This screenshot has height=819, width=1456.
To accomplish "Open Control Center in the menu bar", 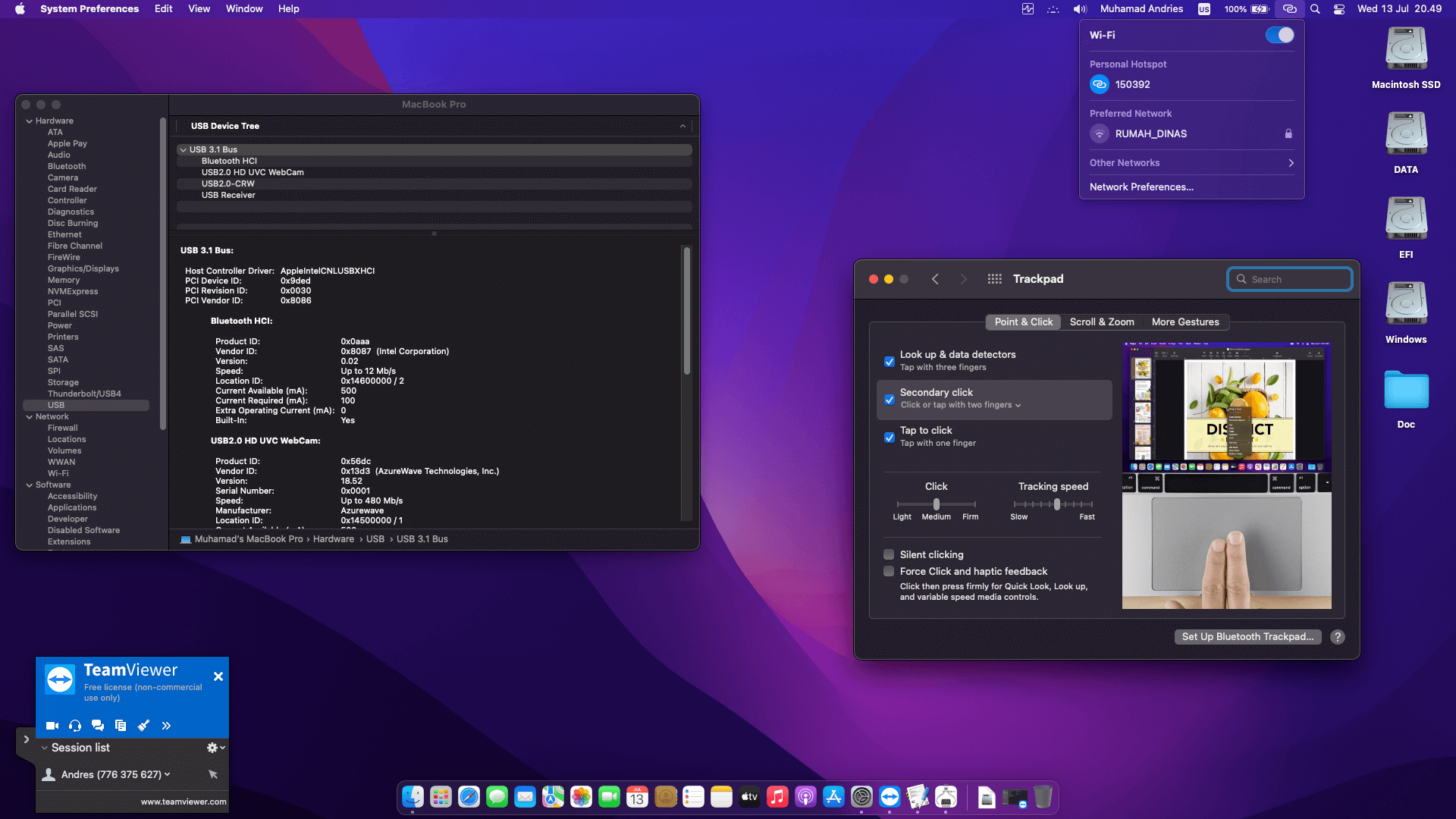I will click(x=1339, y=9).
